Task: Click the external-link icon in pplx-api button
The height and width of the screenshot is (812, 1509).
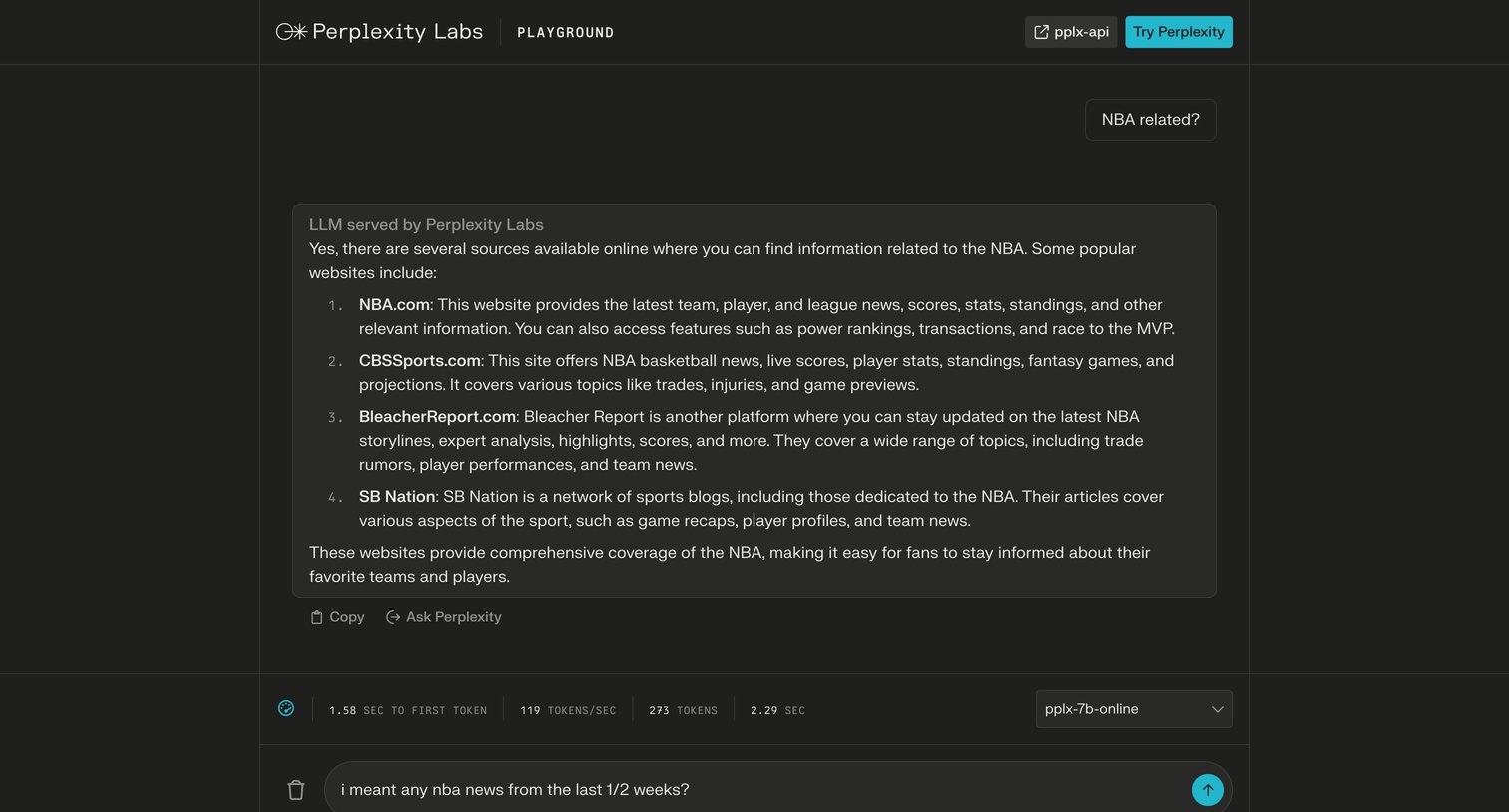Action: 1041,32
